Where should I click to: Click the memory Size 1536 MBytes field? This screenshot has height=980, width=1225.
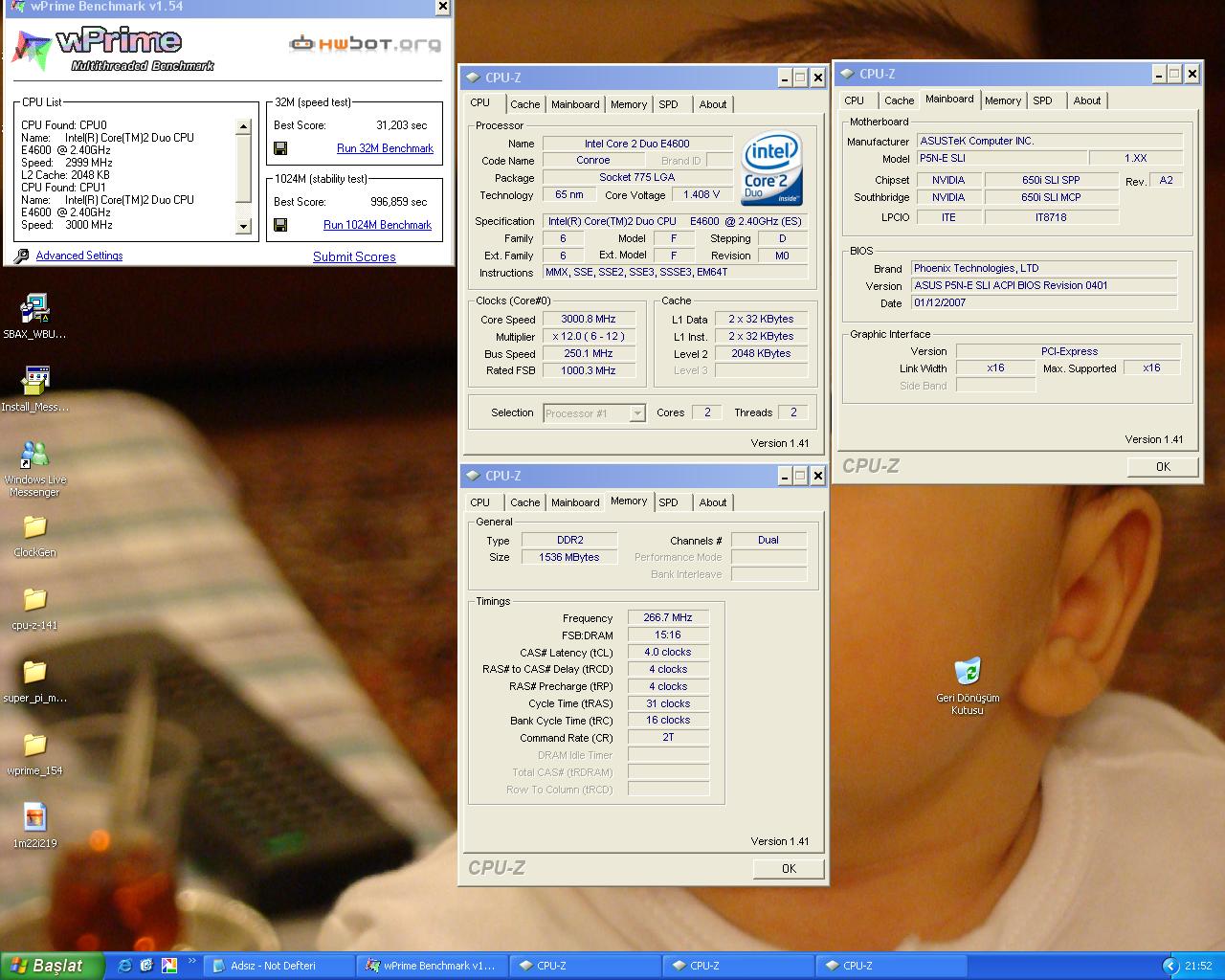click(x=569, y=557)
